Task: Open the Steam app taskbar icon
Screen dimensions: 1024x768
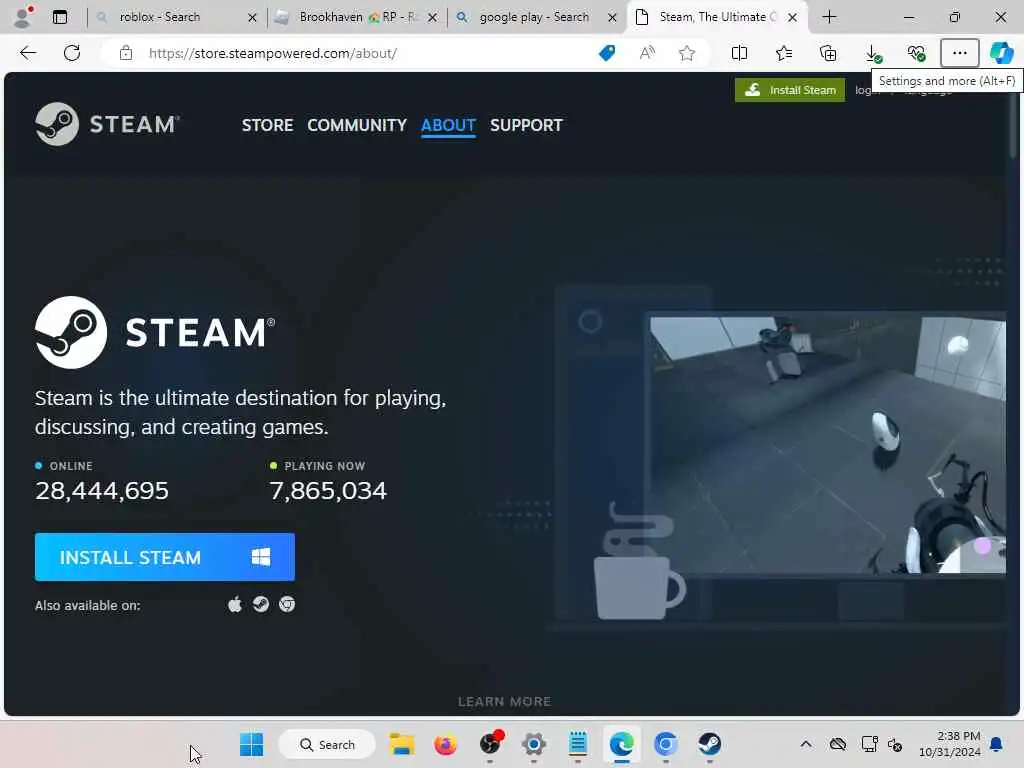Action: pos(709,744)
